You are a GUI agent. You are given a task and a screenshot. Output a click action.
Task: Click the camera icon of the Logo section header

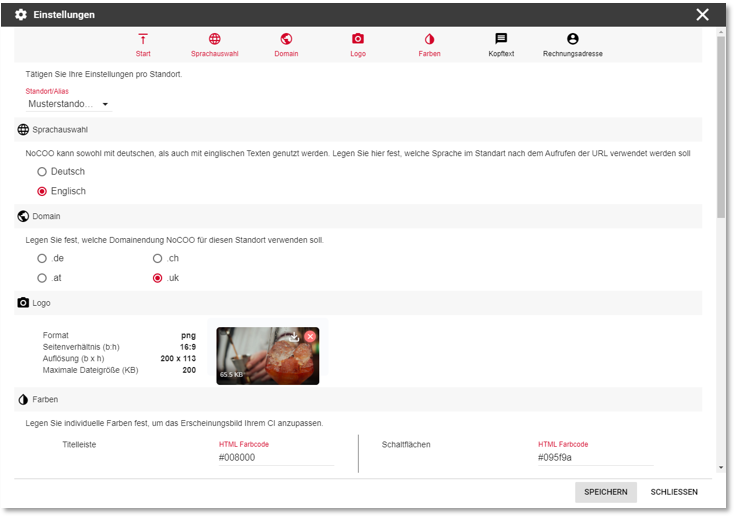[x=23, y=303]
